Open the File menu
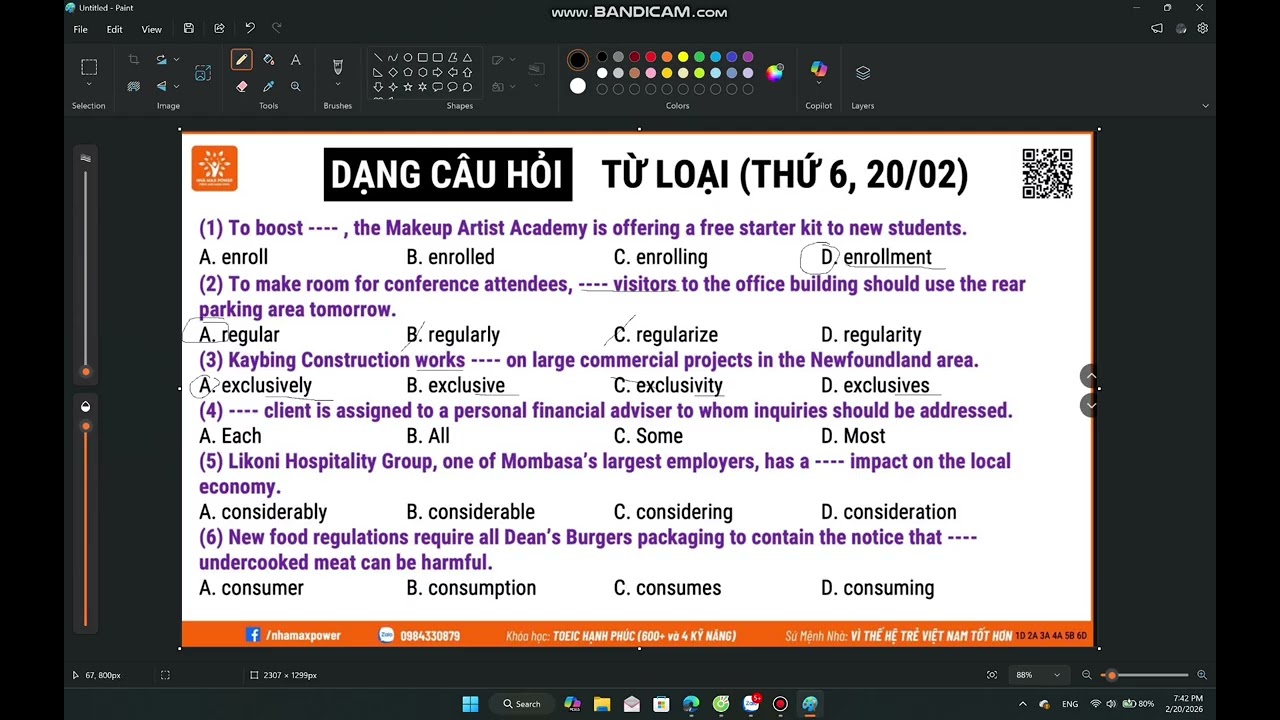Screen dimensions: 1280x720 tap(80, 29)
